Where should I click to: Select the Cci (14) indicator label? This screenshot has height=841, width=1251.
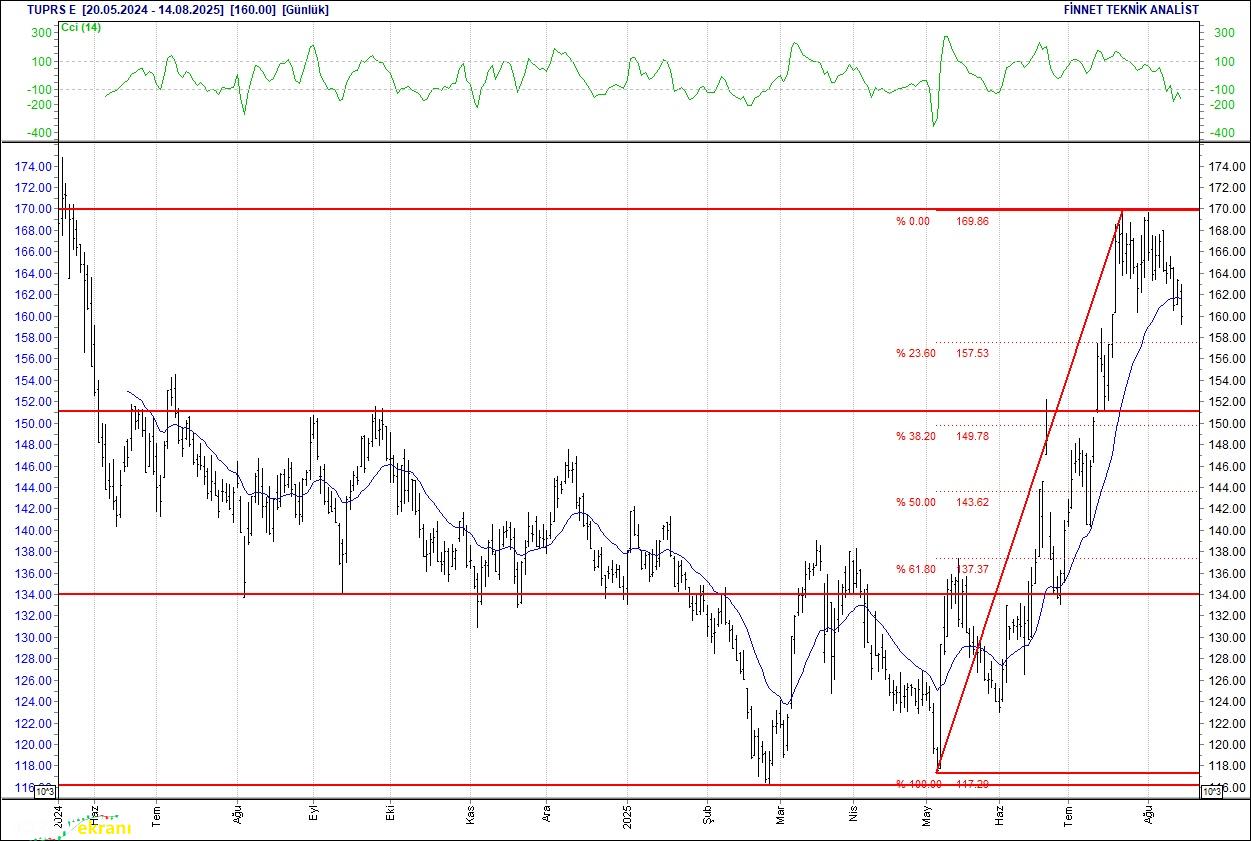click(81, 27)
